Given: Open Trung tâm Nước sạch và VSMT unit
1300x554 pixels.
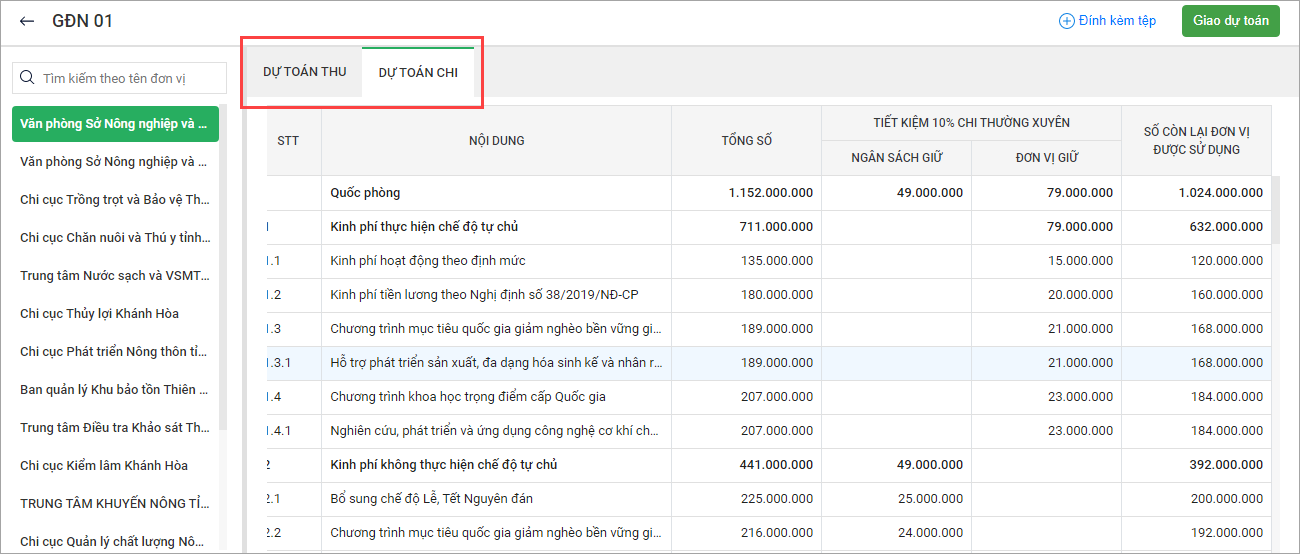Looking at the screenshot, I should (x=113, y=275).
